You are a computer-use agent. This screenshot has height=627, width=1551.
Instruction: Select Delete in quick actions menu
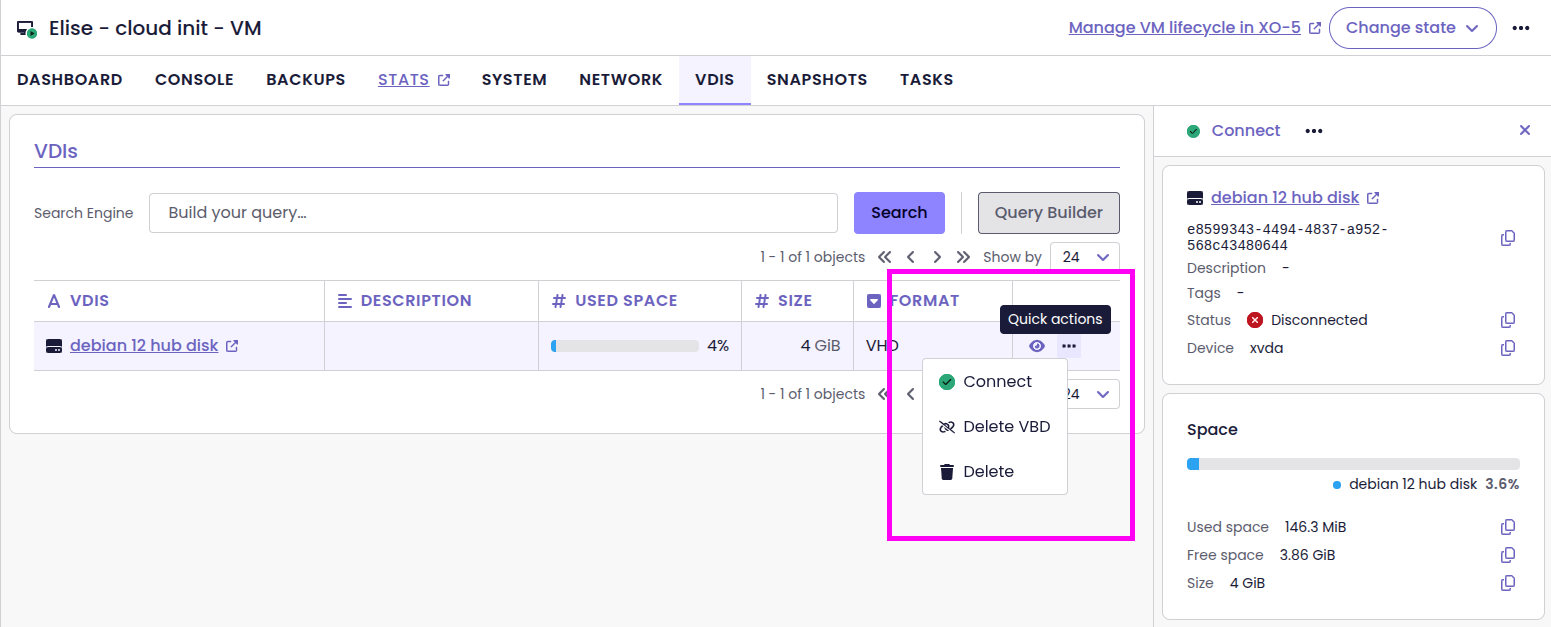988,472
